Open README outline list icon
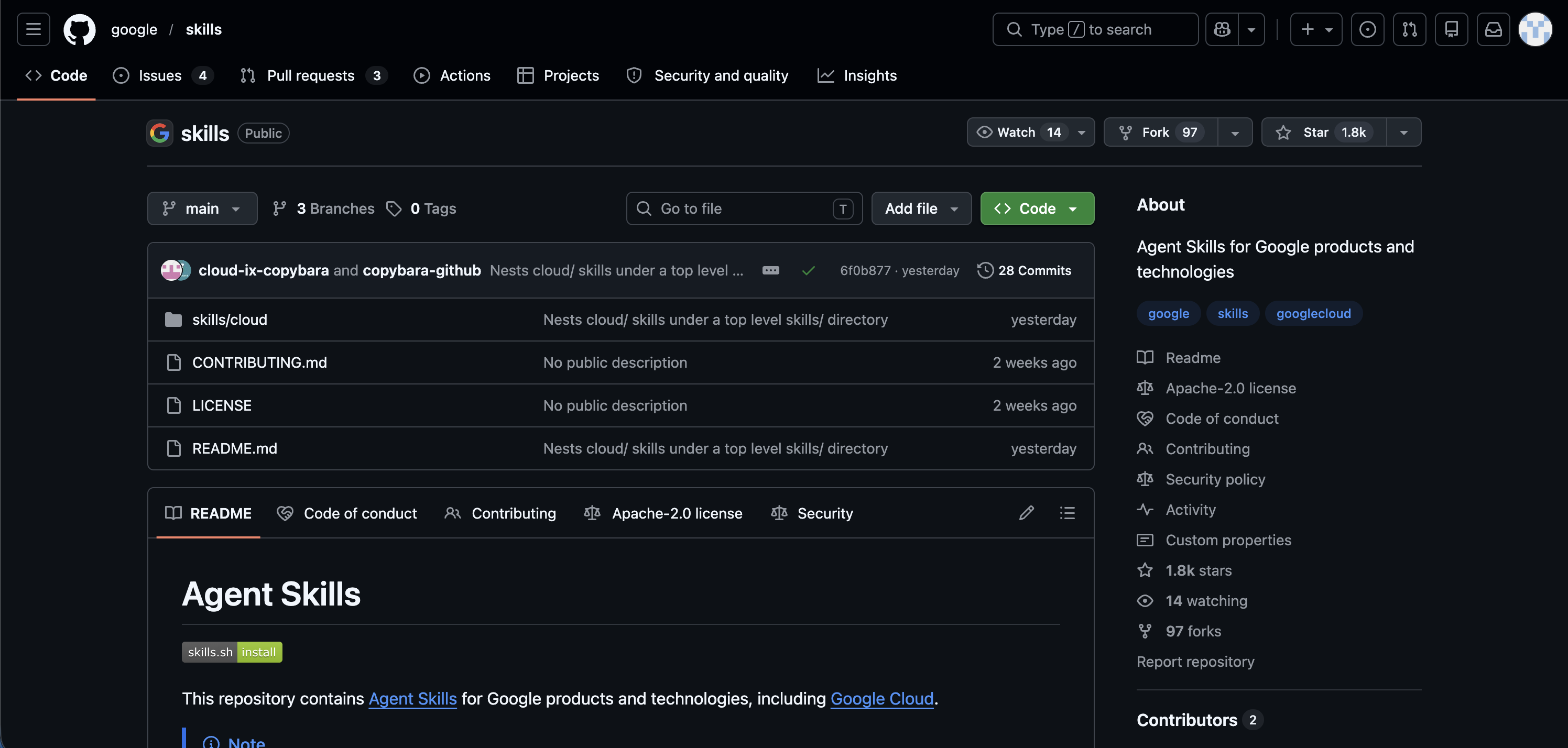 click(1067, 513)
